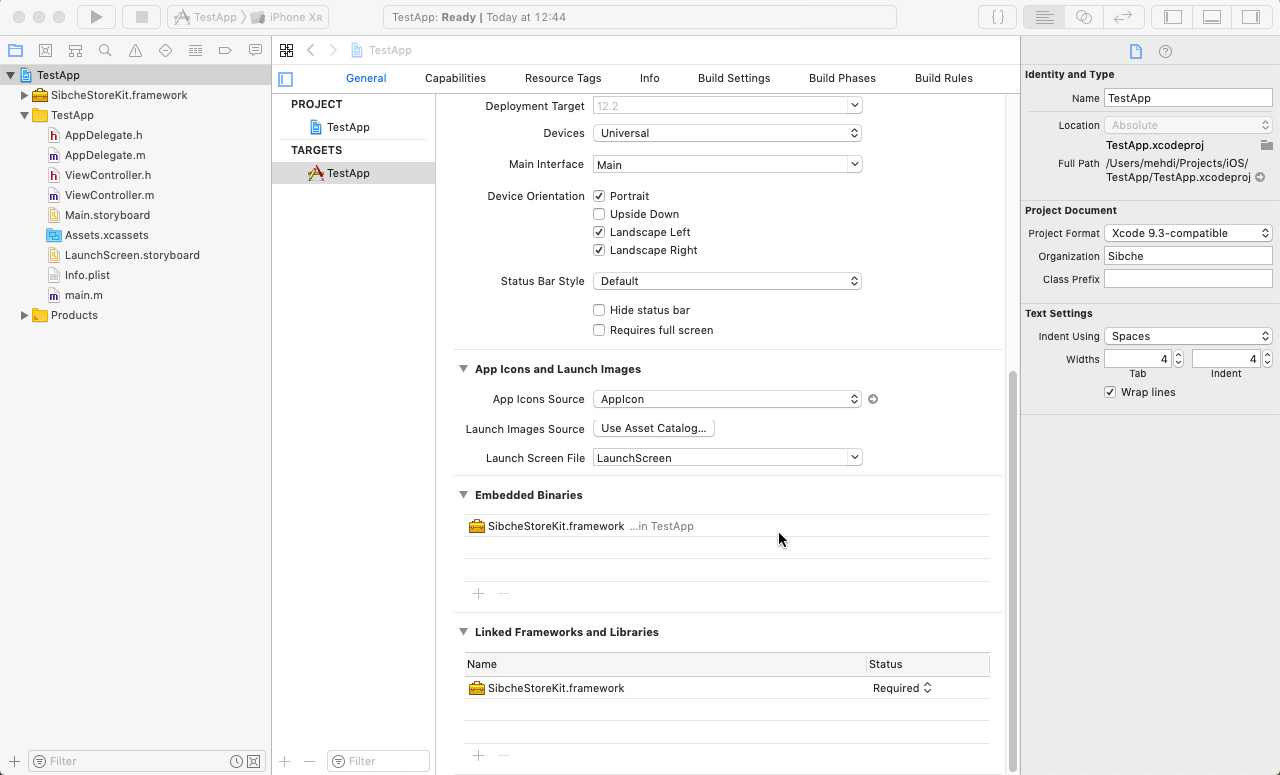Click the Use Asset Catalog button

[x=654, y=428]
